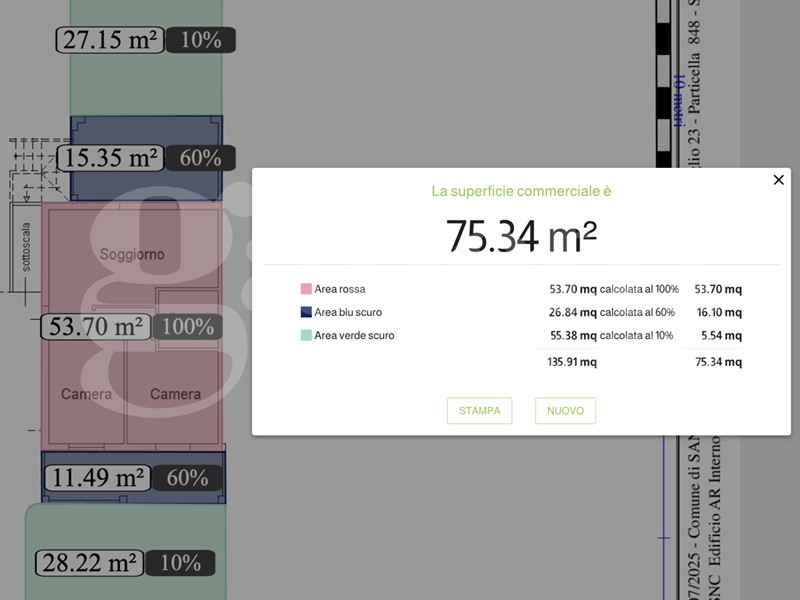Select the Area blu scuro swatch
The width and height of the screenshot is (800, 600).
[x=306, y=312]
